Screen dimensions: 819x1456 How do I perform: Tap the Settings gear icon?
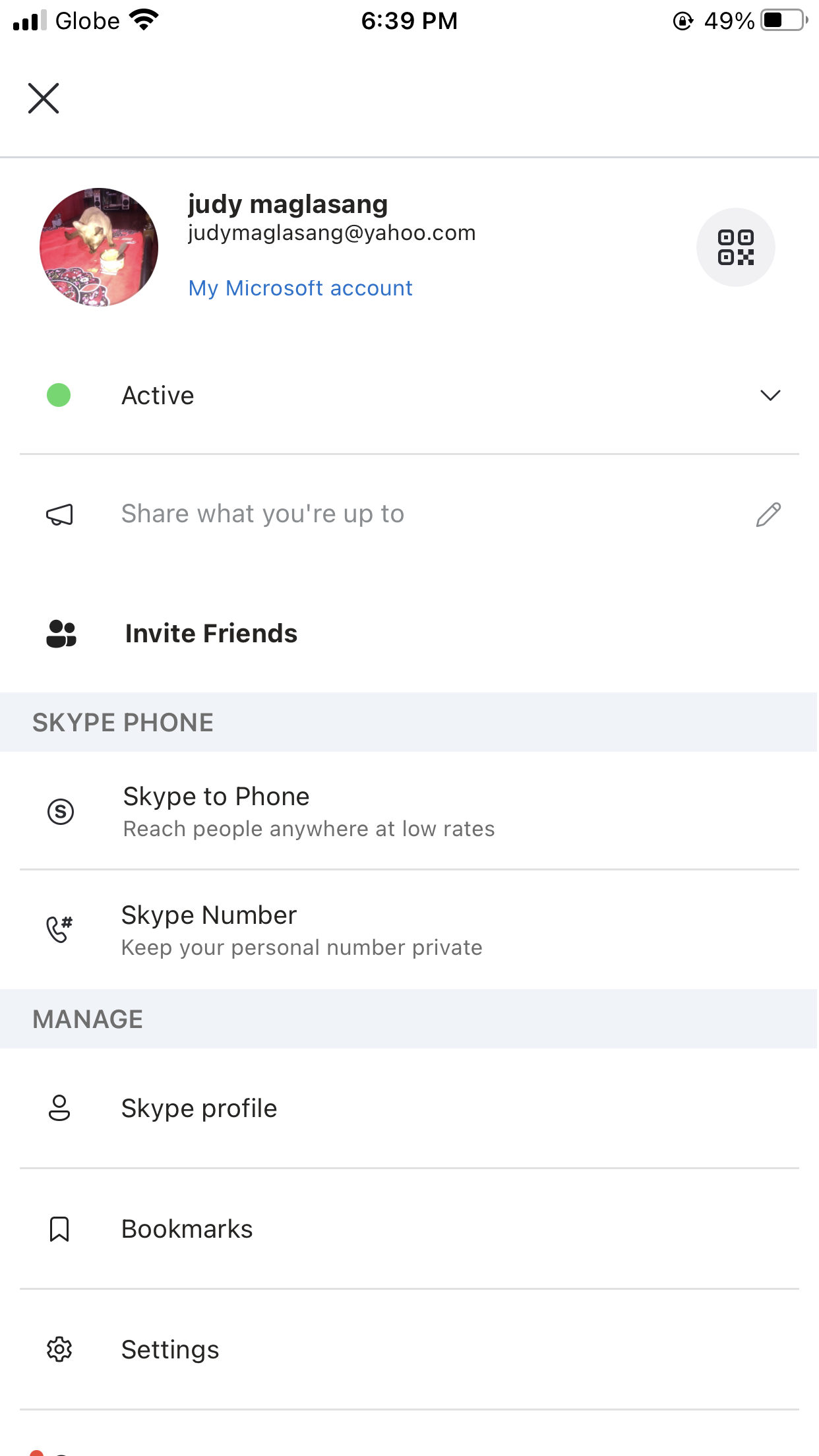(59, 1350)
